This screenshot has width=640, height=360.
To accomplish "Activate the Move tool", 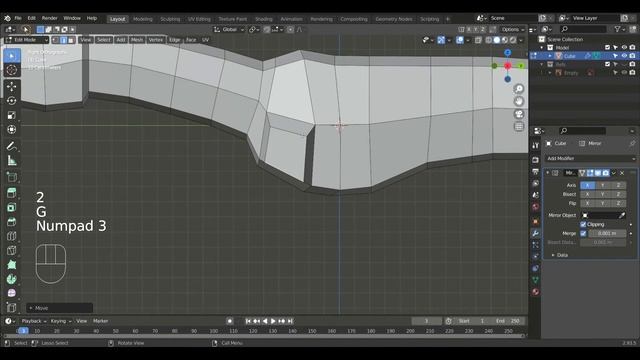I will pyautogui.click(x=11, y=87).
